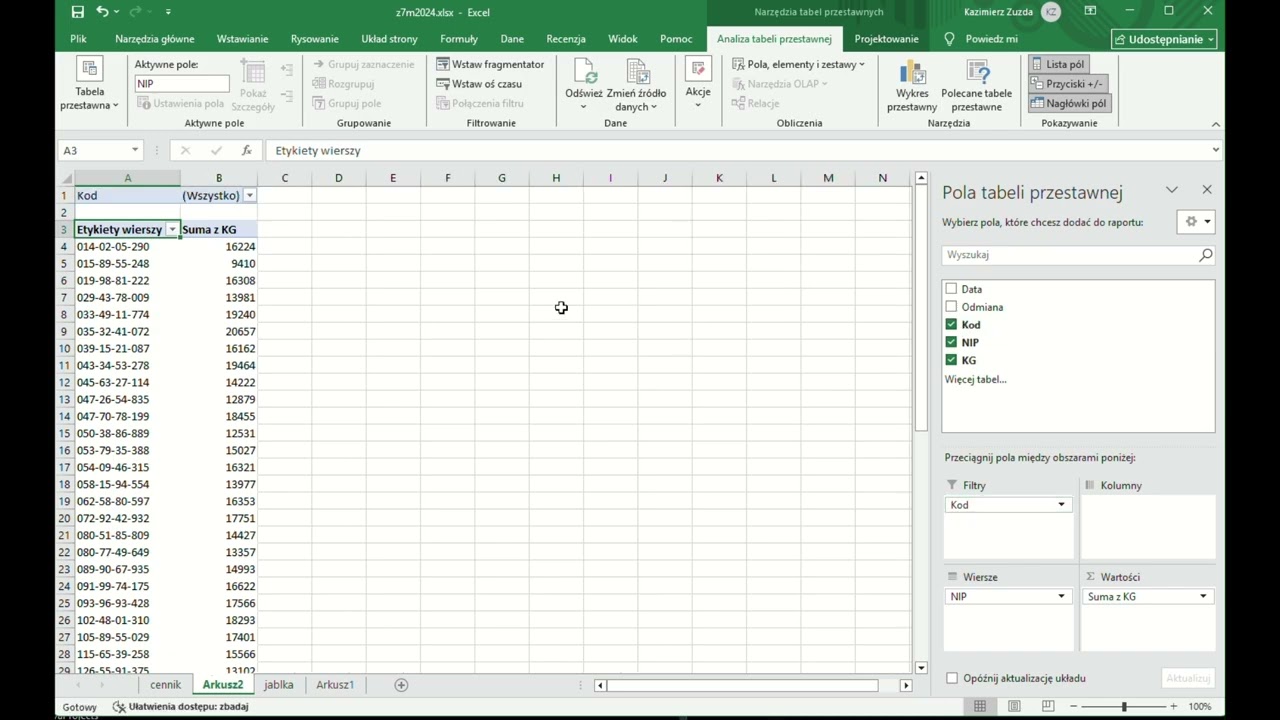This screenshot has width=1280, height=720.
Task: Uncheck the KG field checkbox
Action: pos(951,360)
